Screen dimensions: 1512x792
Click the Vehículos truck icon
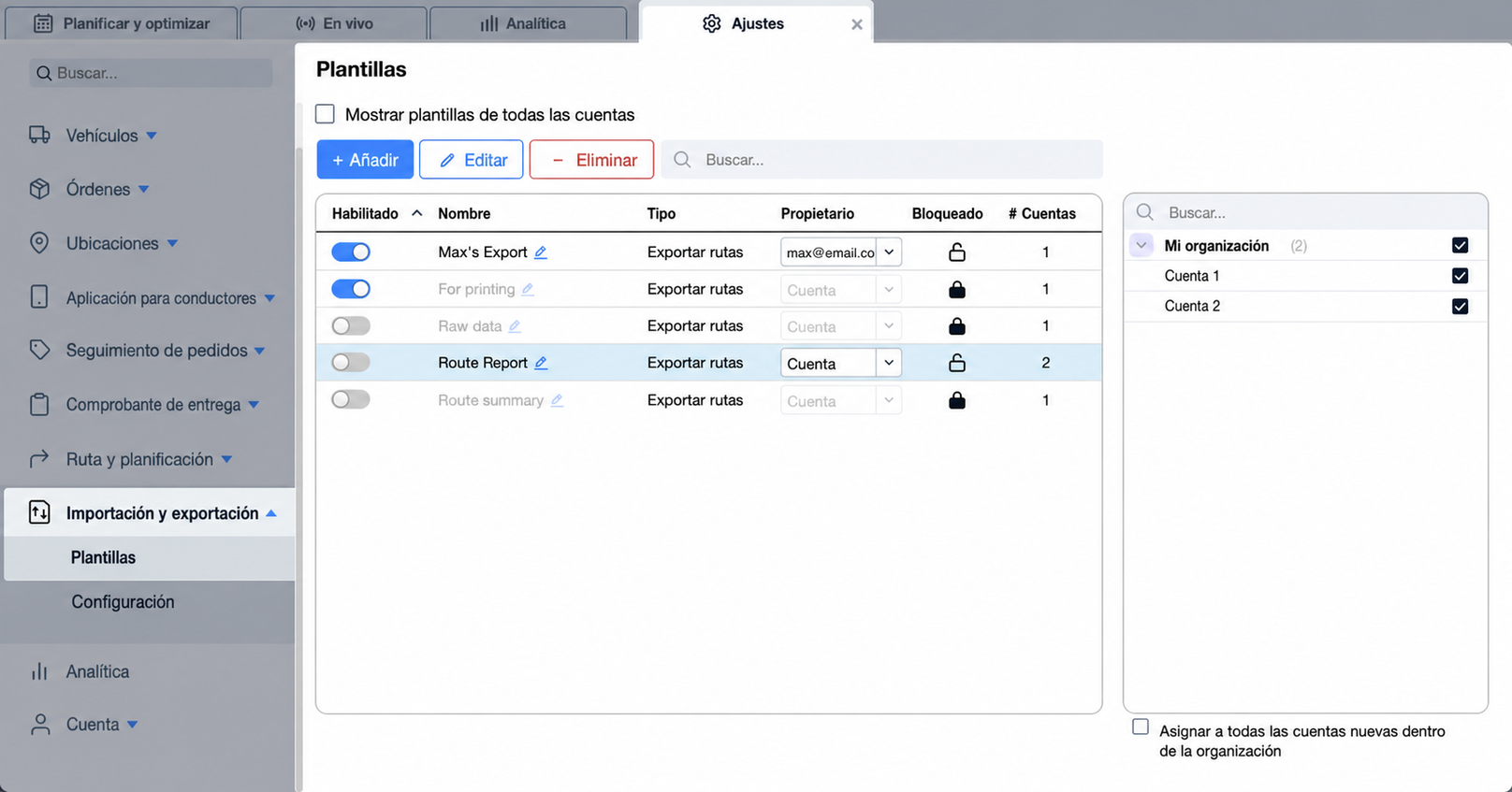click(x=39, y=136)
